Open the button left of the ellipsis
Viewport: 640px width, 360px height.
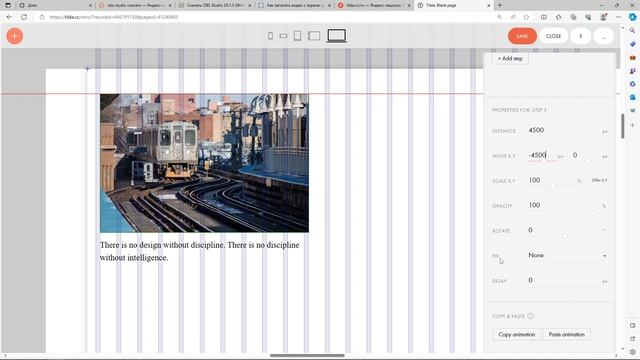point(580,36)
